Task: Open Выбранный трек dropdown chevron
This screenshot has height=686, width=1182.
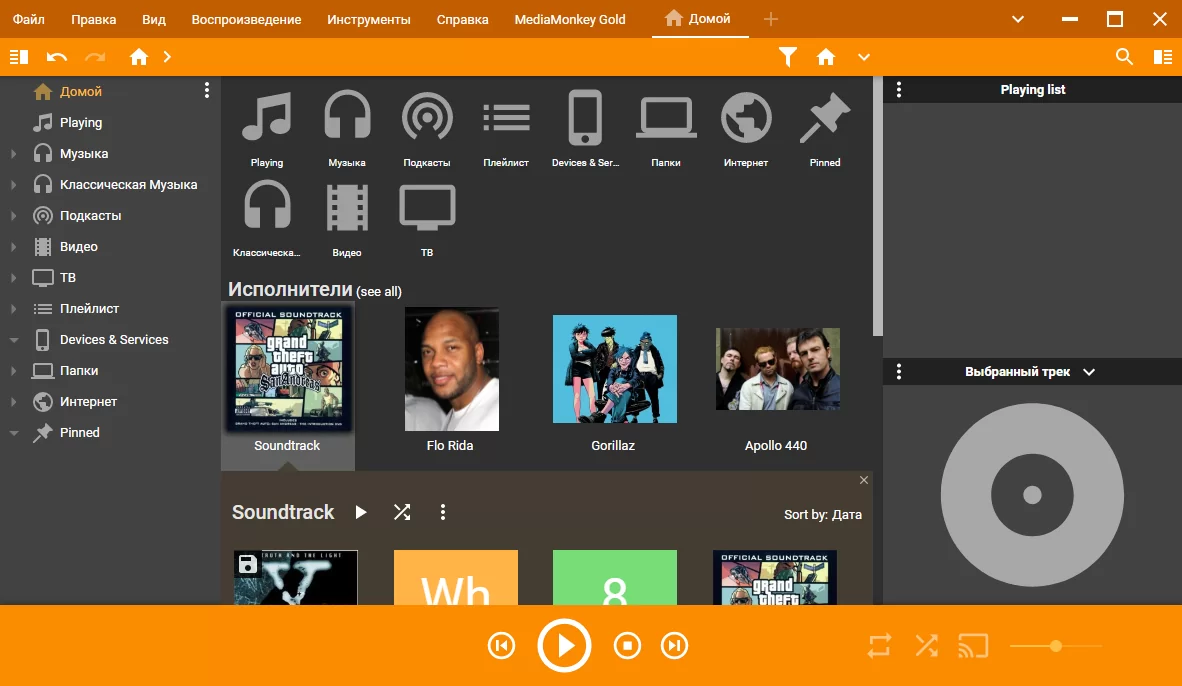Action: (1089, 372)
